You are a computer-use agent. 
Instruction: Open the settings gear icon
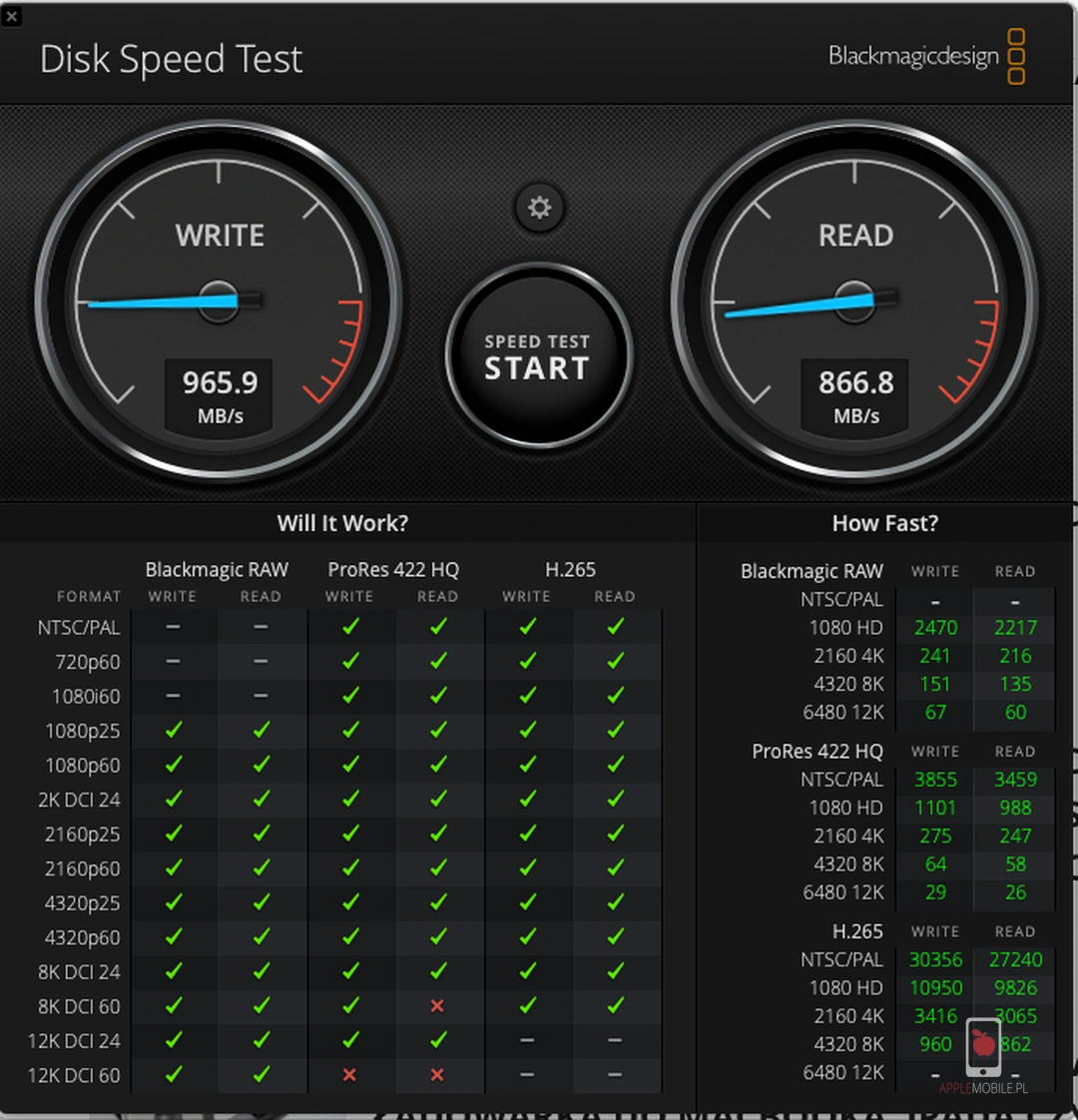pyautogui.click(x=539, y=209)
